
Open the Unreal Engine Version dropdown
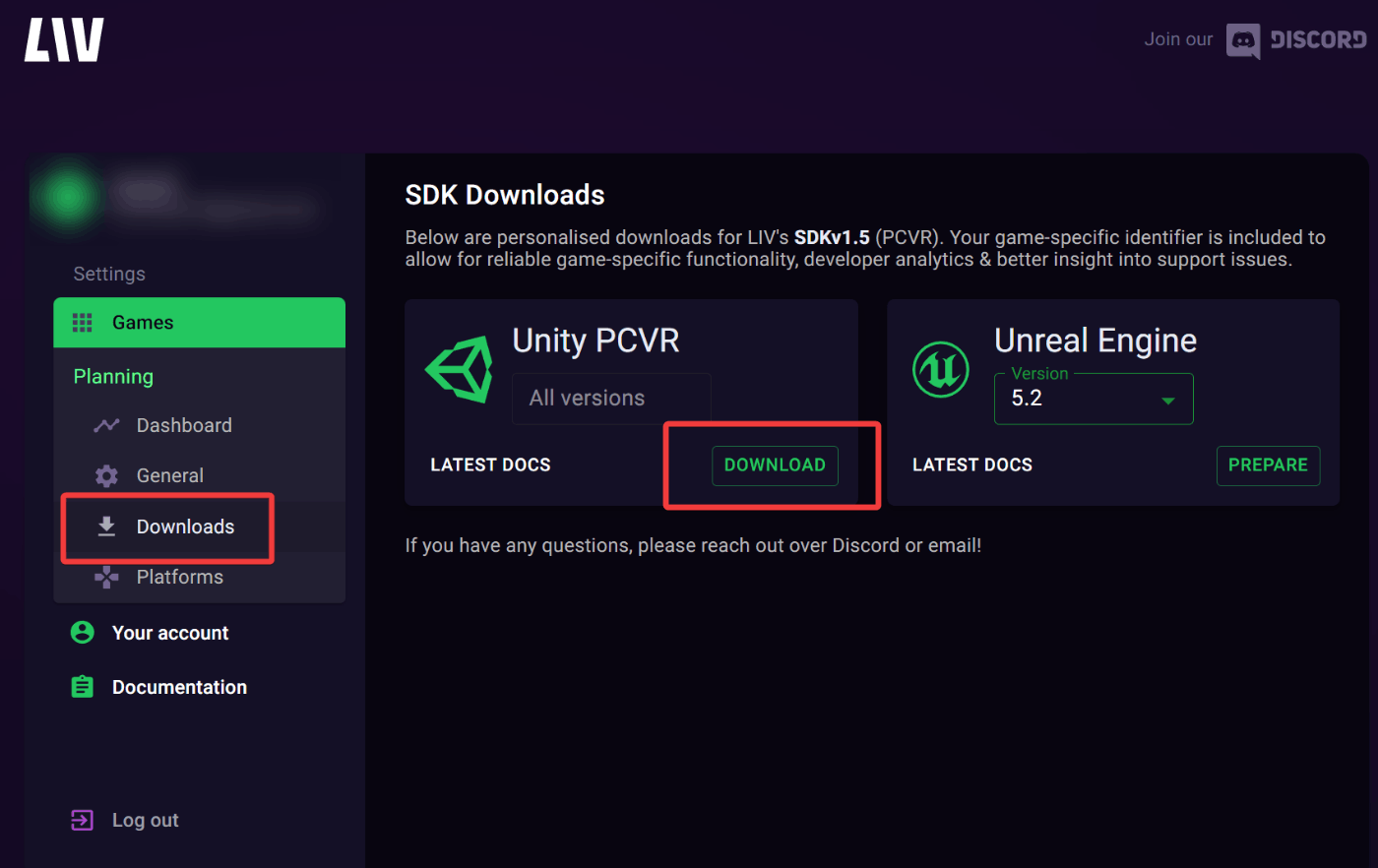pos(1094,399)
